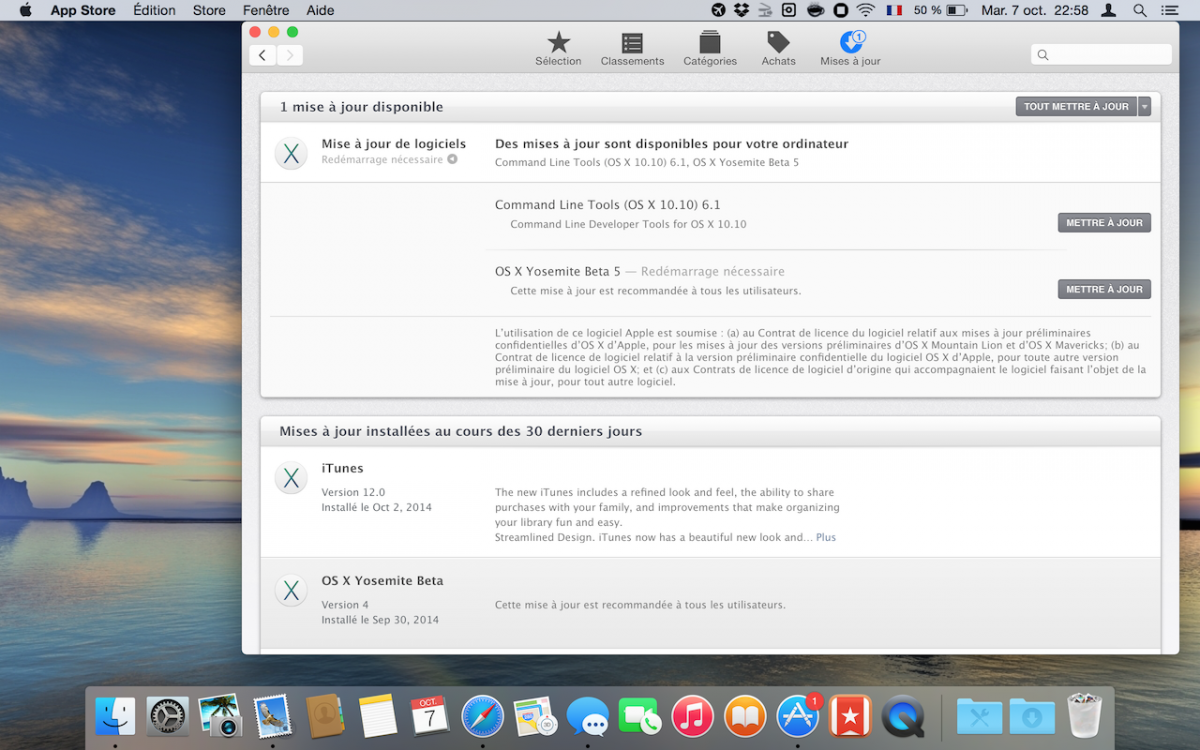Screen dimensions: 1200x750
Task: Collapse the Redémarrage nécessaire disclosure arrow
Action: pos(452,160)
